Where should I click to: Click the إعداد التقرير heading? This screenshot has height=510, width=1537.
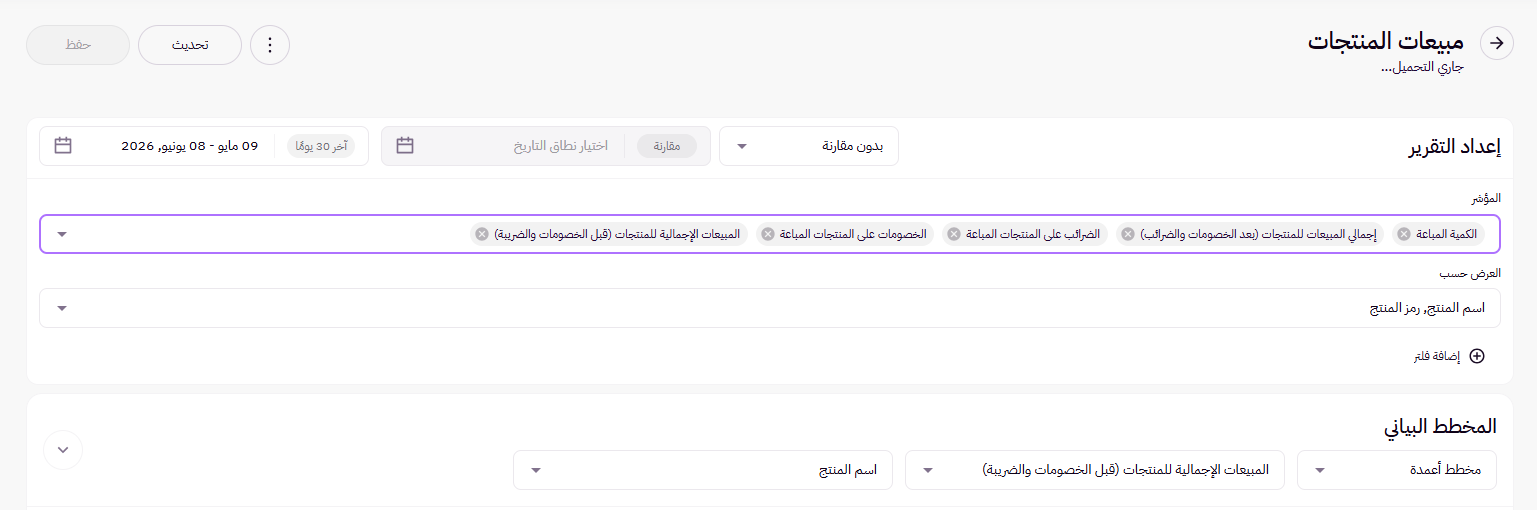(x=1454, y=147)
